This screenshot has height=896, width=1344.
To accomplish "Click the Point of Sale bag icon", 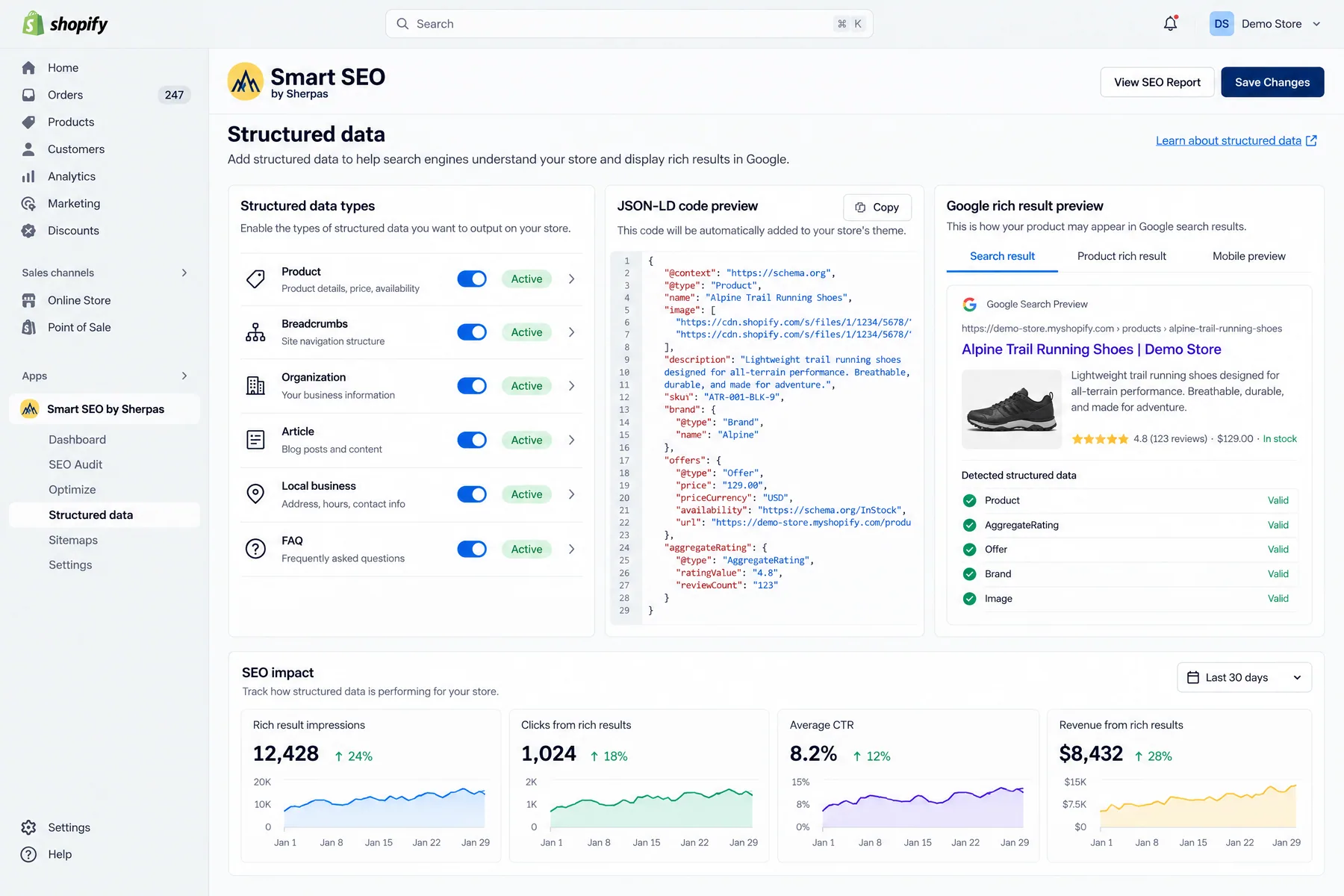I will 28,327.
